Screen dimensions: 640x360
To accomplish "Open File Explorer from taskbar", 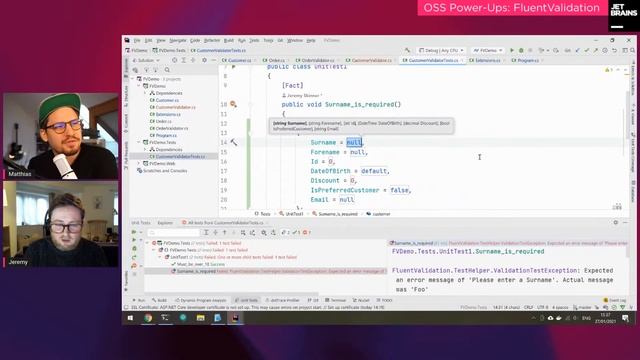I will coord(200,318).
